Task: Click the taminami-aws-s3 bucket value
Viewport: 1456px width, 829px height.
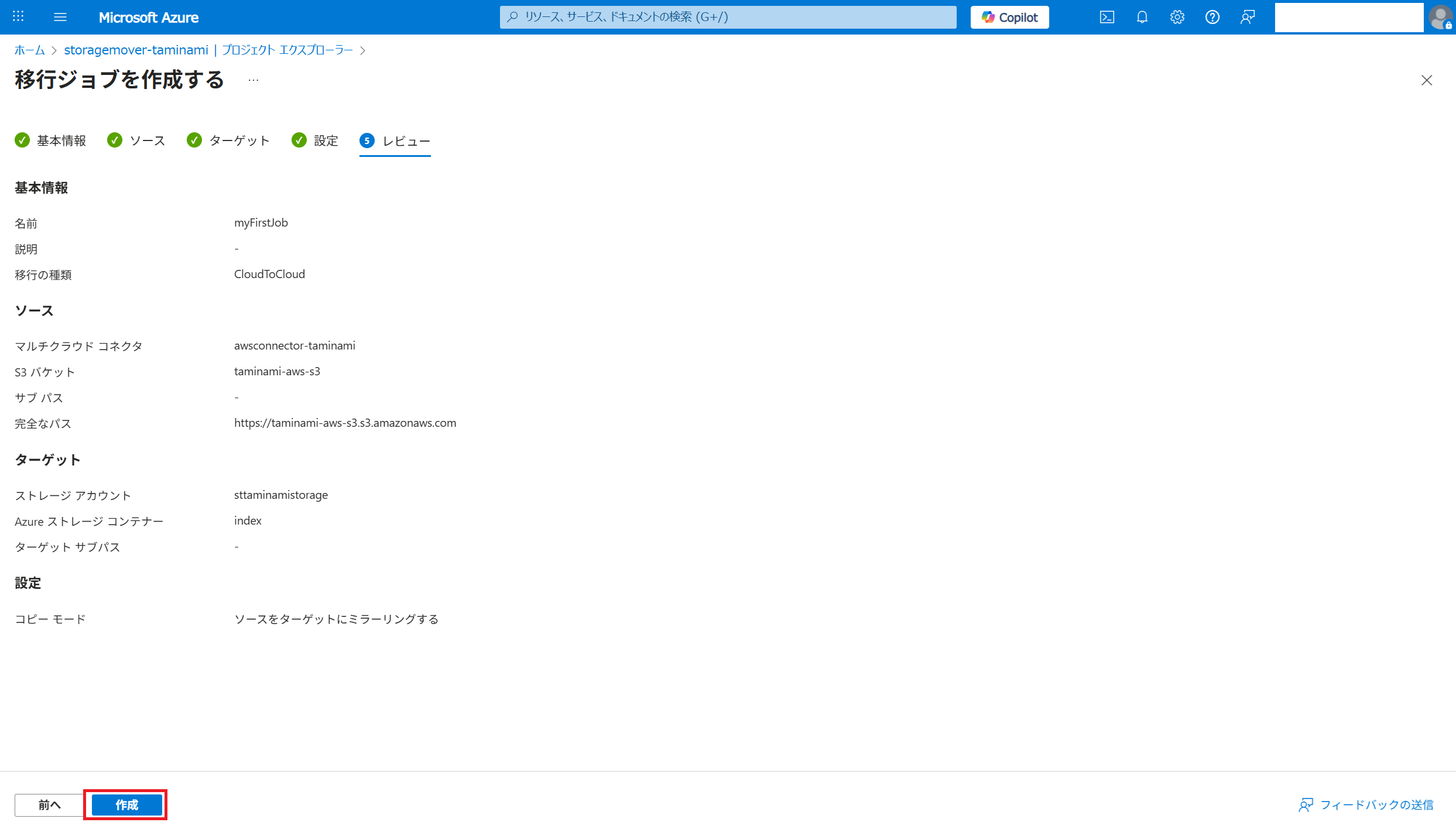Action: point(277,371)
